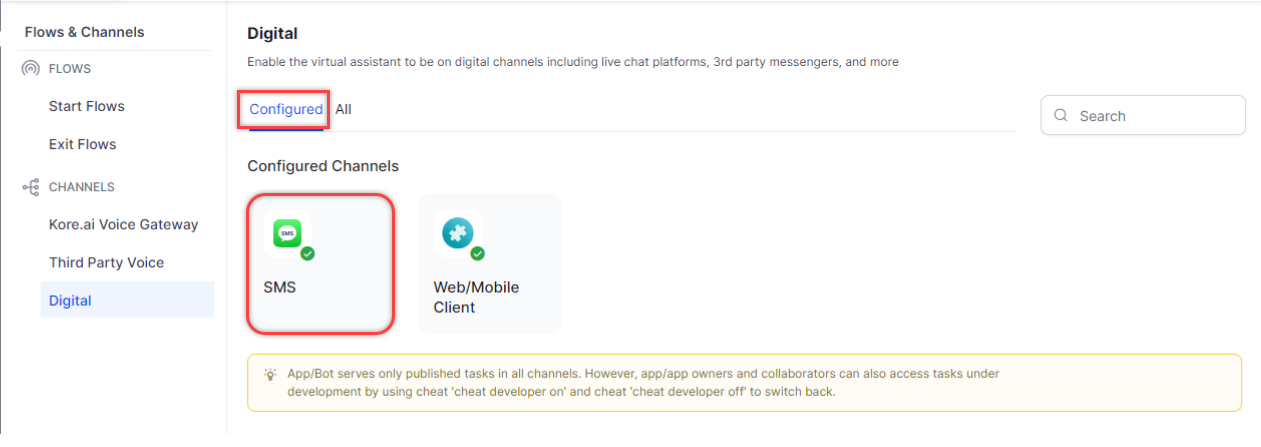Click the CHANNELS section branch icon
The width and height of the screenshot is (1261, 447).
pos(31,187)
